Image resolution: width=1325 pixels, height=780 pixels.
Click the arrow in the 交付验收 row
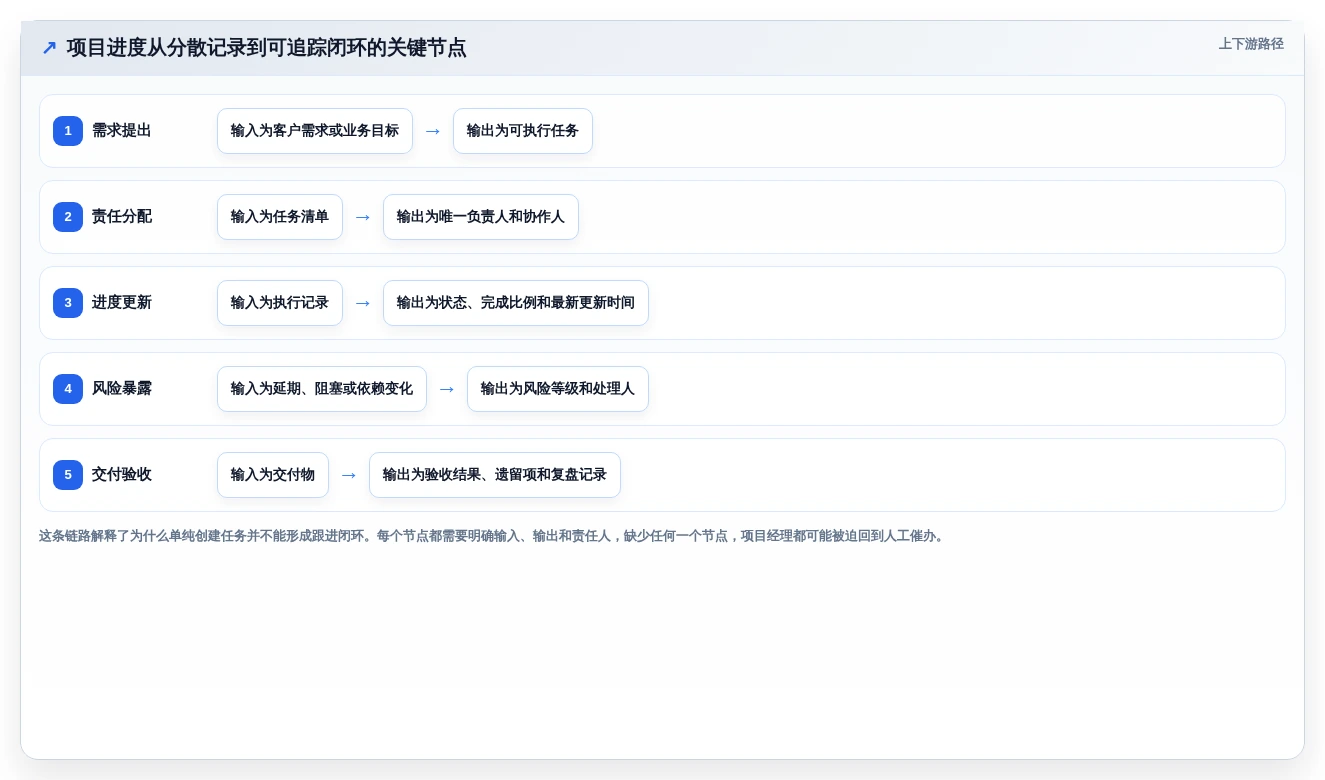(x=349, y=475)
